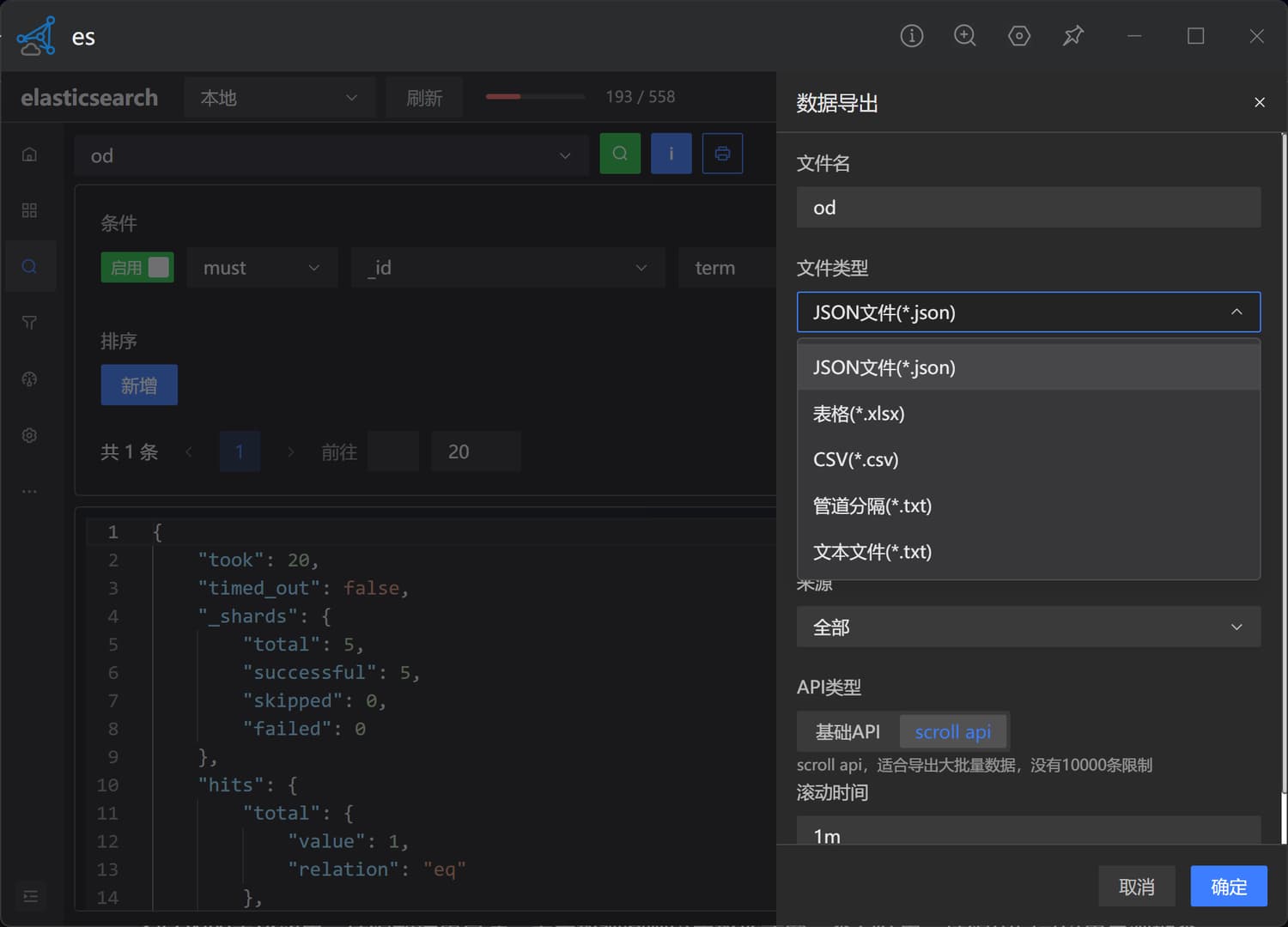Click the blue info button beside search
Image resolution: width=1288 pixels, height=927 pixels.
pos(671,154)
